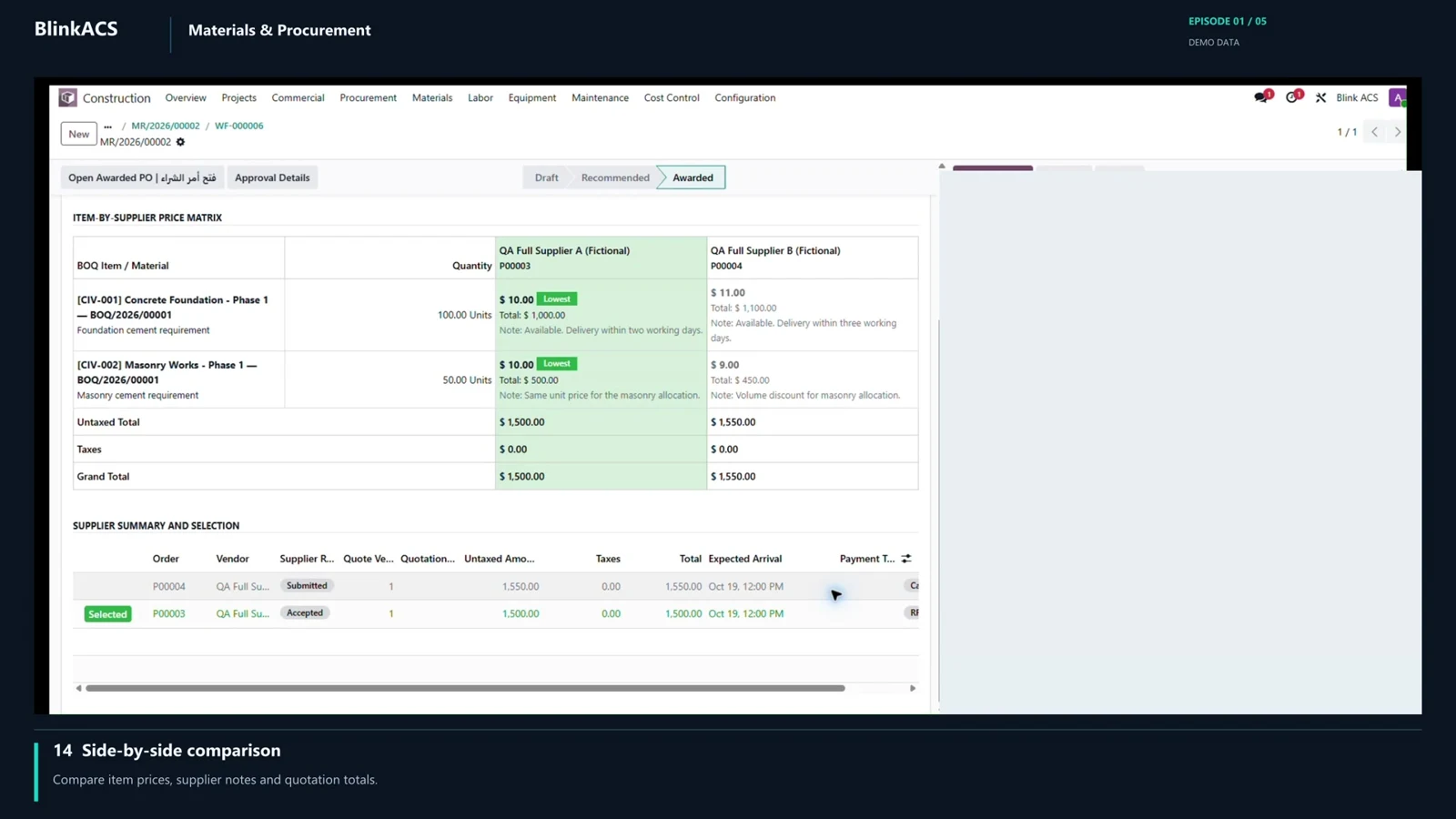Viewport: 1456px width, 819px height.
Task: Open the Maintenance menu
Action: 600,97
